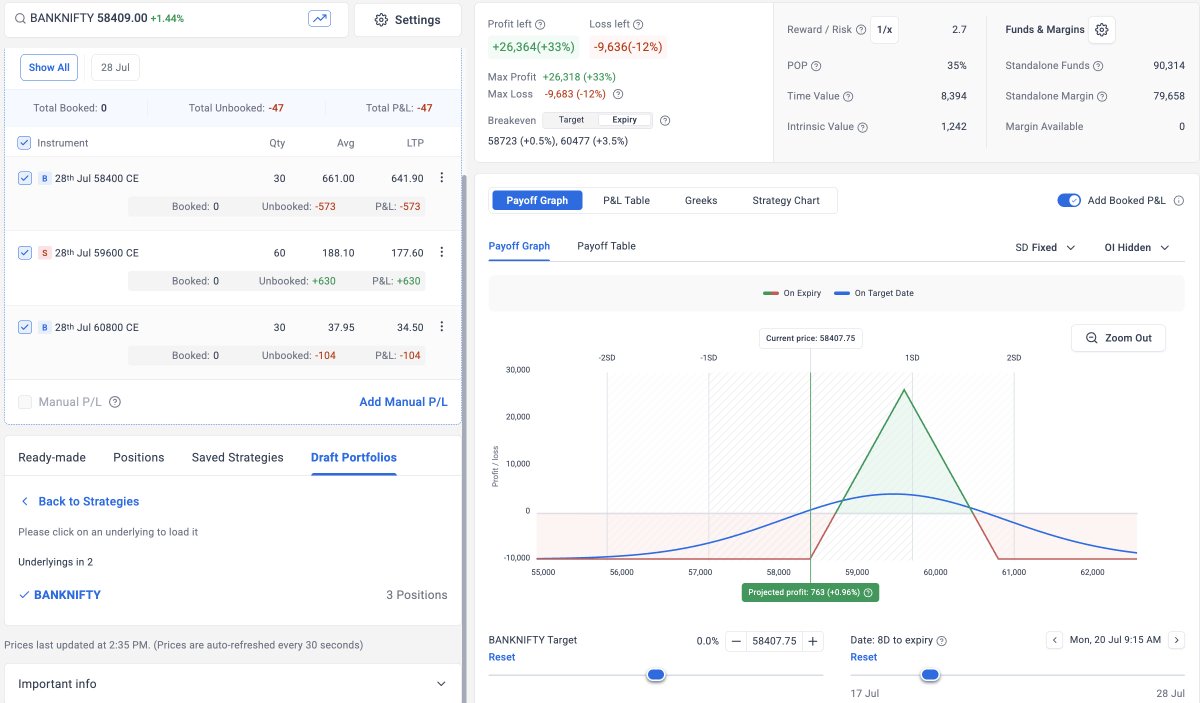Switch Breakeven to Expiry

624,120
